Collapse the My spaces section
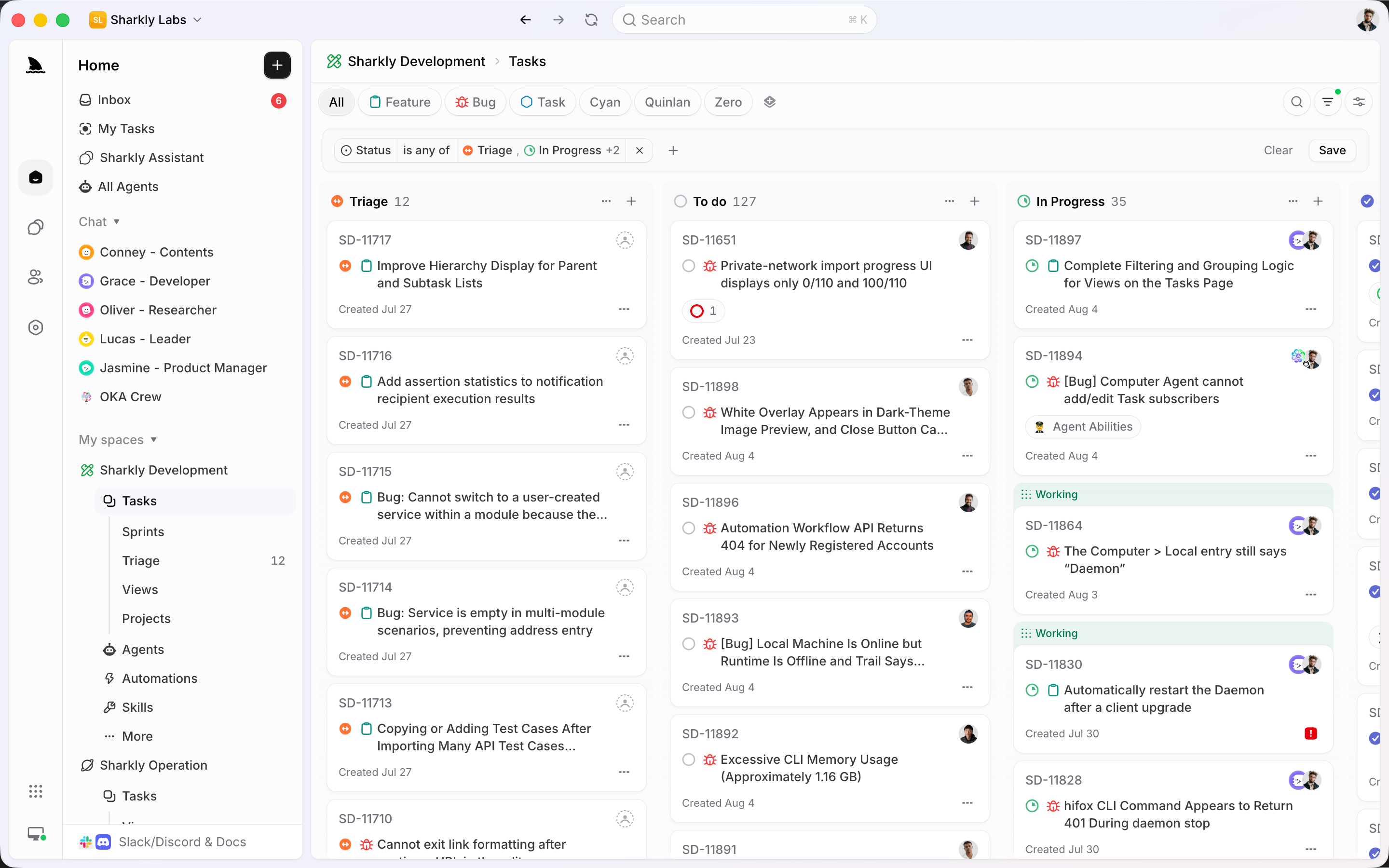1389x868 pixels. (117, 440)
